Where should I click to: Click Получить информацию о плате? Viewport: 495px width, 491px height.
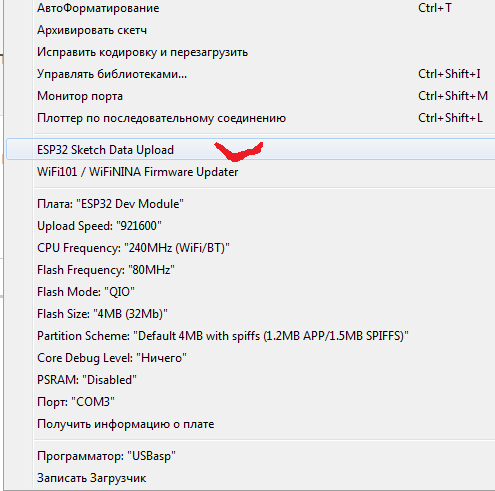[251, 424]
